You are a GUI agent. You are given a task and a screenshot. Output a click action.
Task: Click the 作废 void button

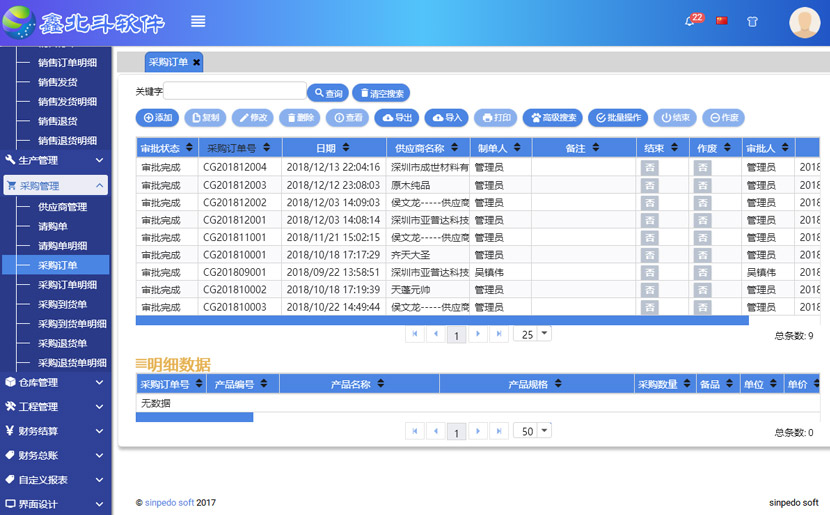723,118
